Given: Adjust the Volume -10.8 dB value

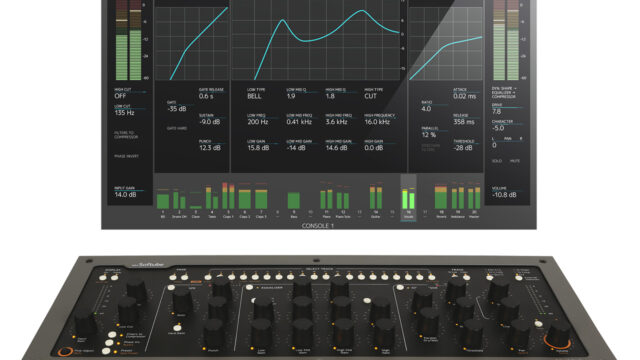Looking at the screenshot, I should (504, 195).
